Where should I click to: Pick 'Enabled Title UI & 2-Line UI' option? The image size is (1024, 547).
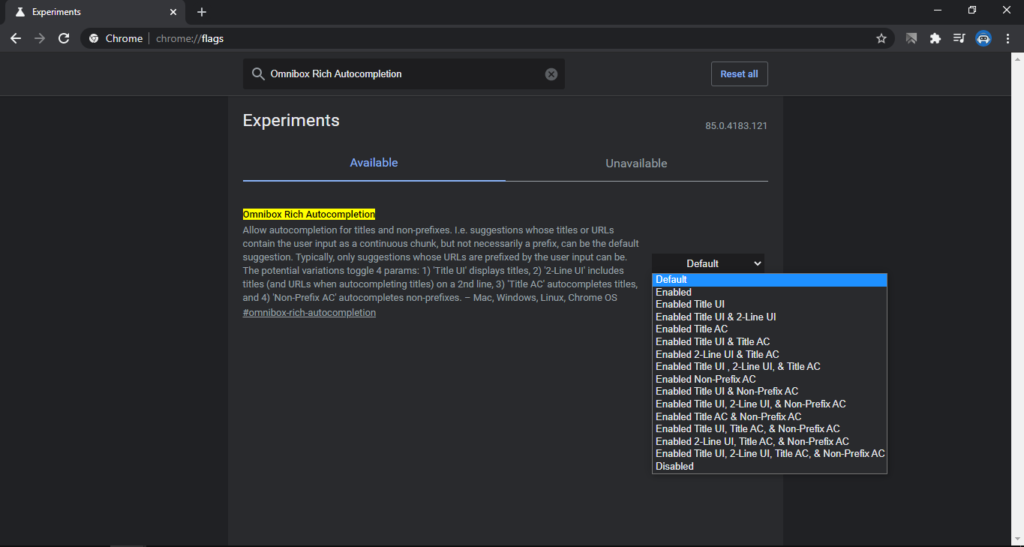715,317
